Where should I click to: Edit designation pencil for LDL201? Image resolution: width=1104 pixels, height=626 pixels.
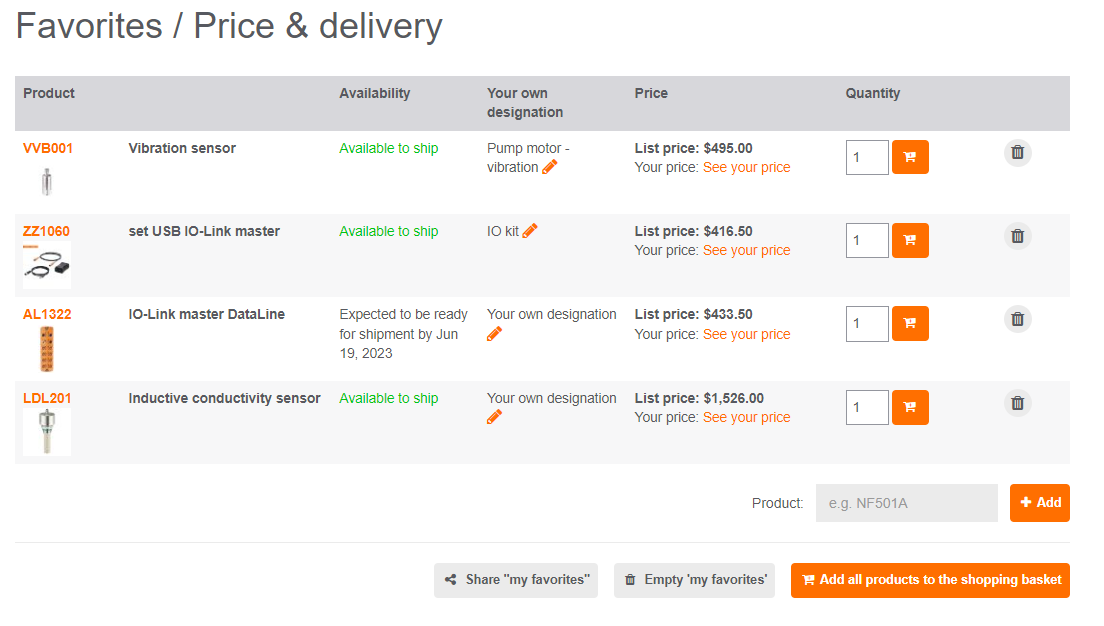494,417
